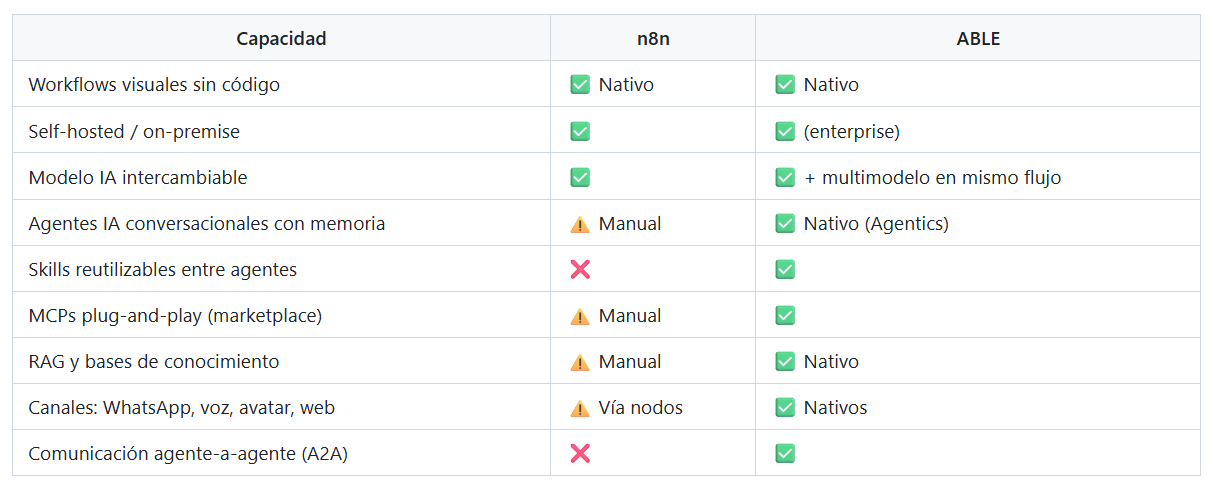The image size is (1216, 496).
Task: Click Manual in MCPs plug-and-play row
Action: (x=630, y=315)
